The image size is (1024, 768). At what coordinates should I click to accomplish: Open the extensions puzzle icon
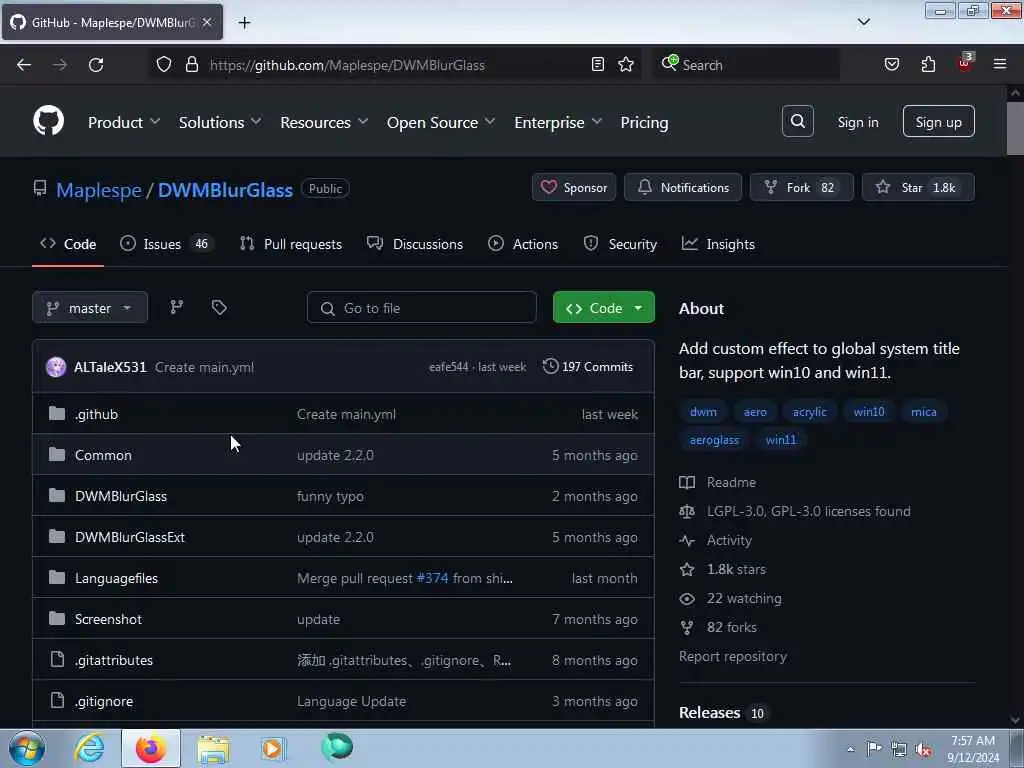pos(928,64)
